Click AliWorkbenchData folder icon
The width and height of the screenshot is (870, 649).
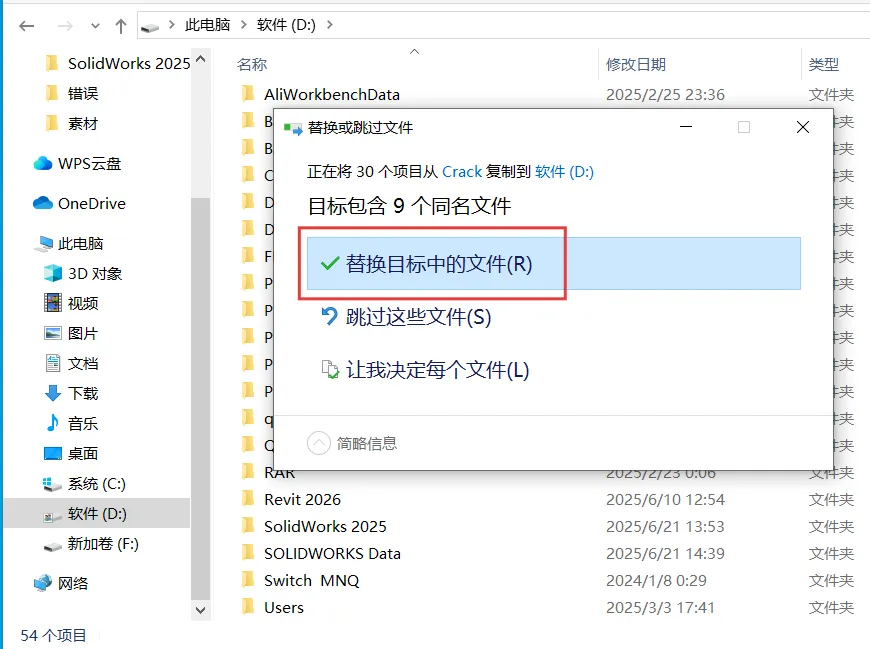249,94
